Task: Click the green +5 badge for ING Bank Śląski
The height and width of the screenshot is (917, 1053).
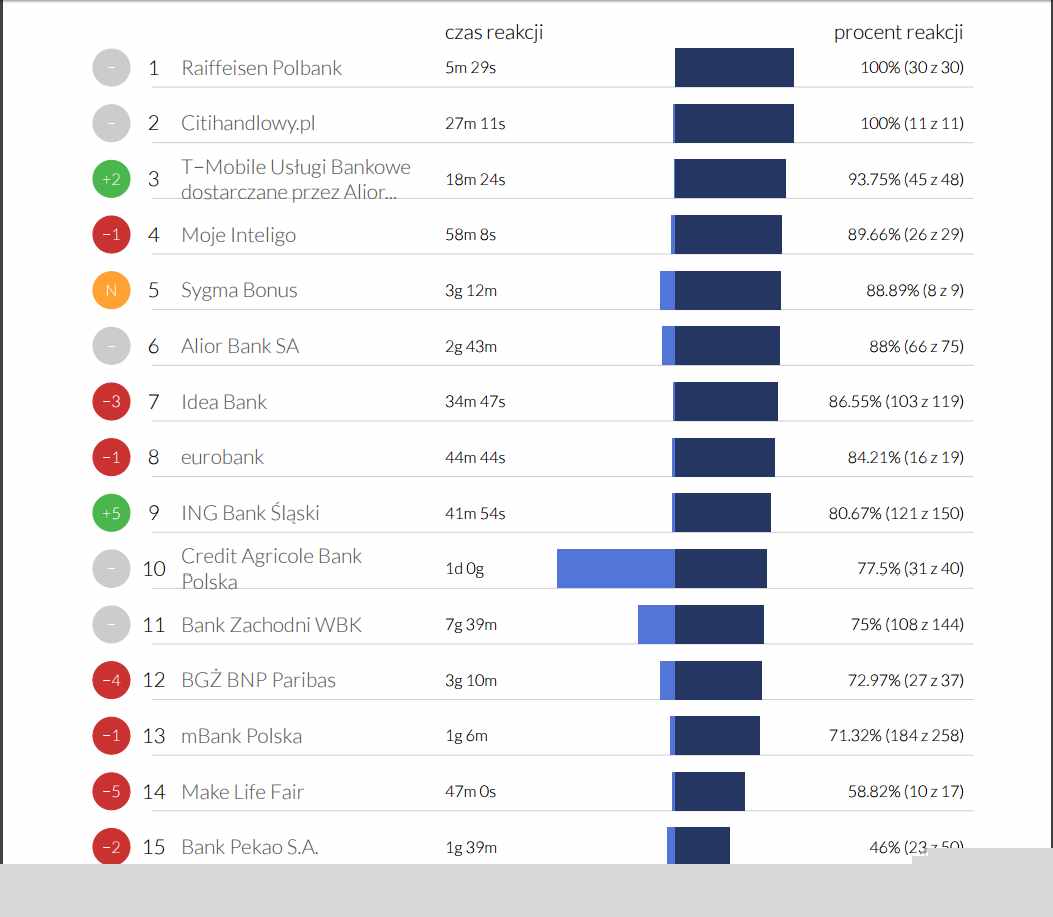Action: pos(111,513)
